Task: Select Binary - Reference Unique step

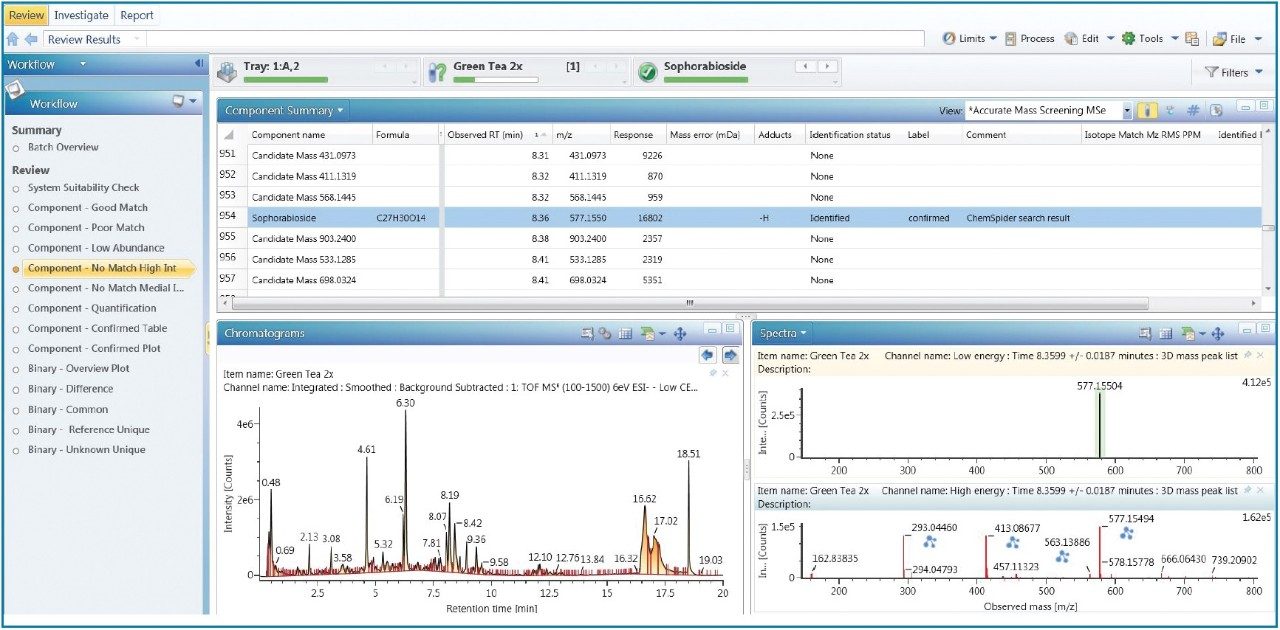Action: 89,429
